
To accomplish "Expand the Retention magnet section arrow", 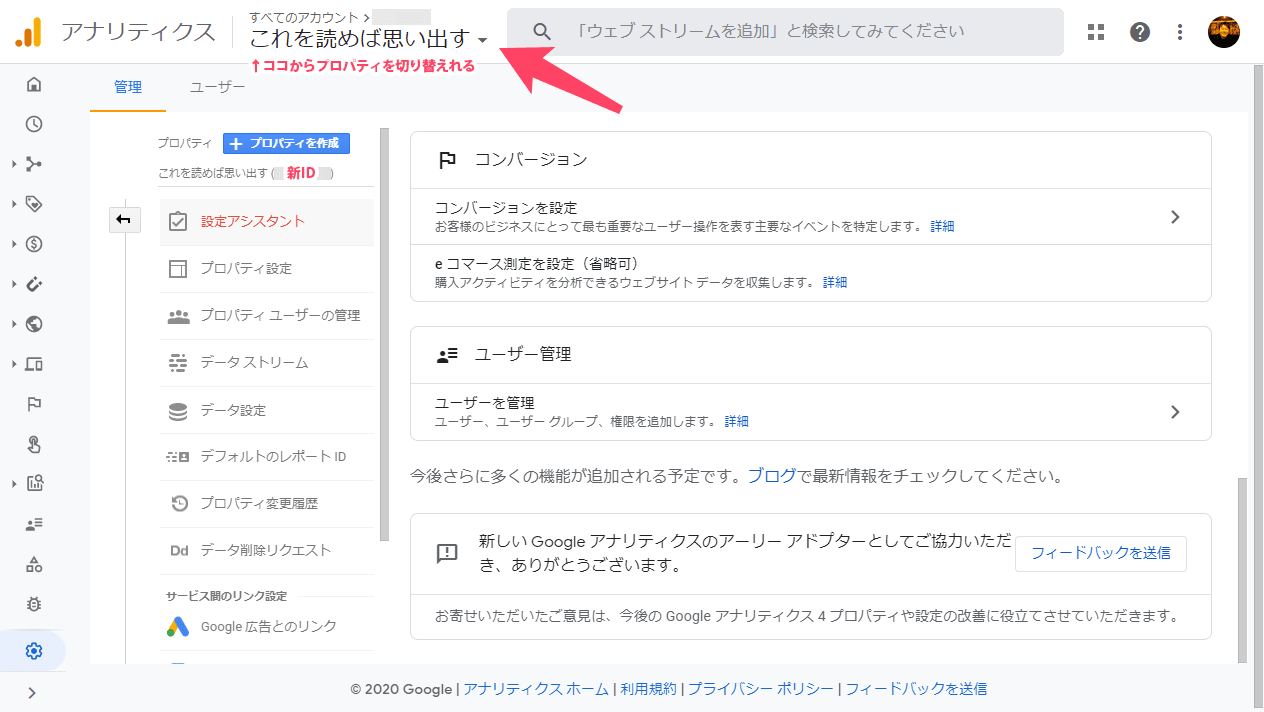I will (x=14, y=284).
